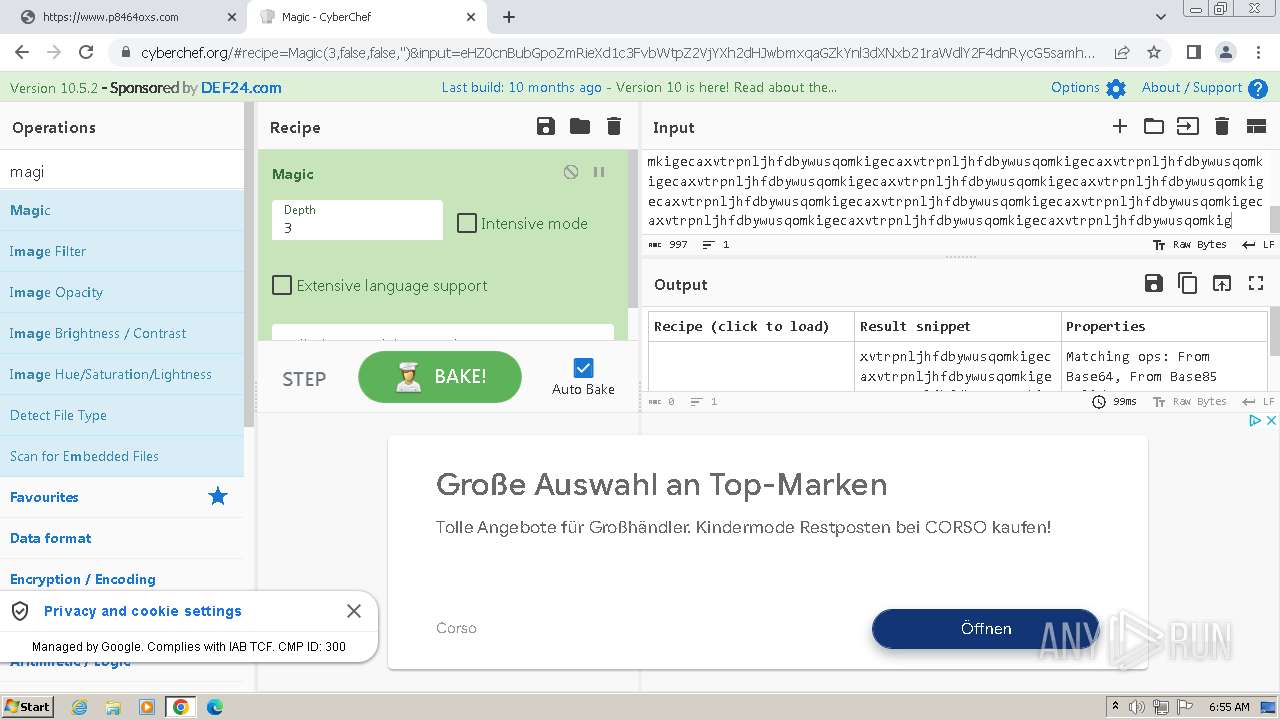Open Privacy and cookie settings link
This screenshot has height=720, width=1280.
[x=143, y=611]
